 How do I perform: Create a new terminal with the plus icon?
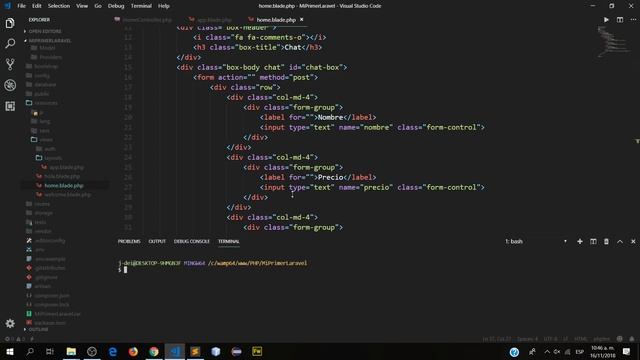click(580, 241)
